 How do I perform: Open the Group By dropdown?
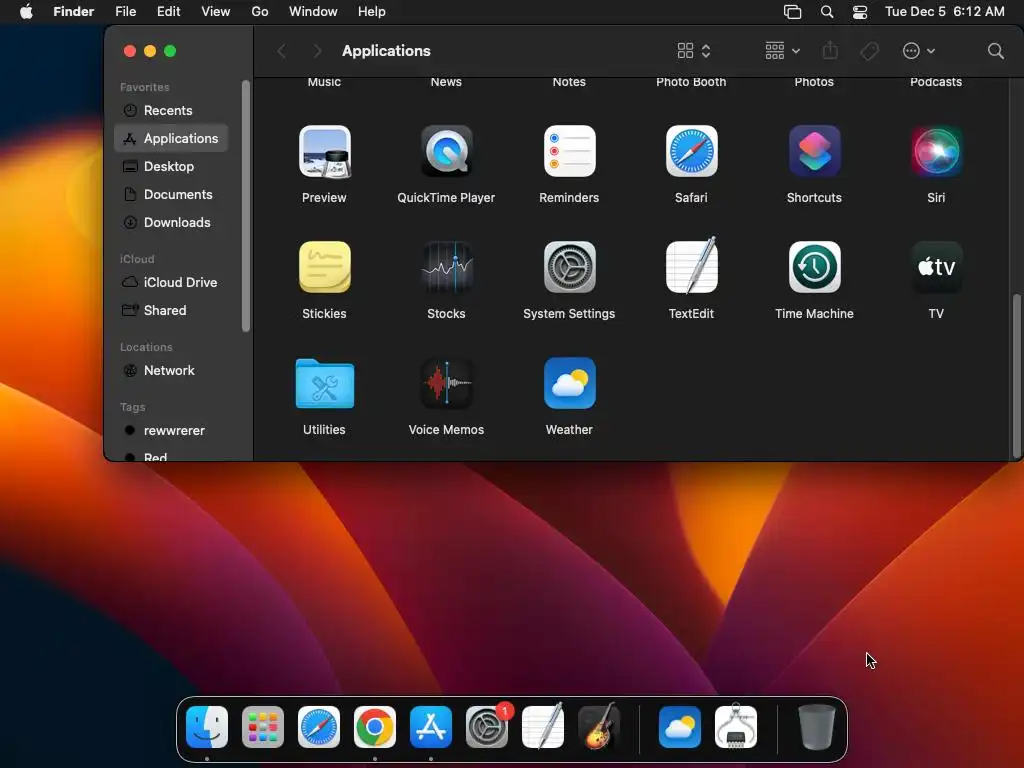pyautogui.click(x=783, y=51)
